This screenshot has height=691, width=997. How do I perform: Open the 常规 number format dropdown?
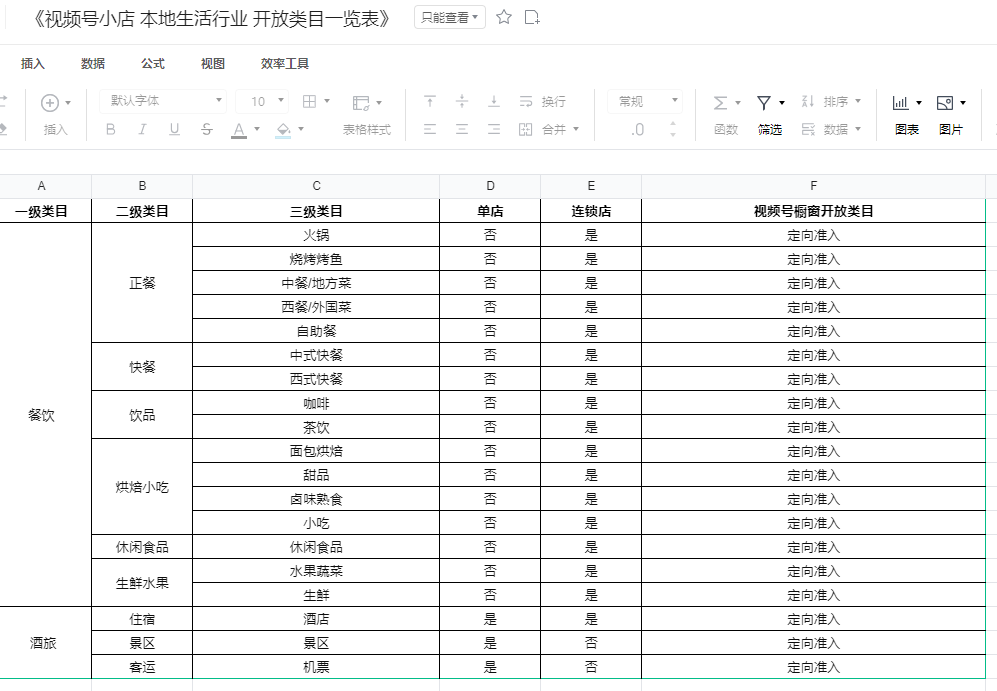[x=645, y=101]
